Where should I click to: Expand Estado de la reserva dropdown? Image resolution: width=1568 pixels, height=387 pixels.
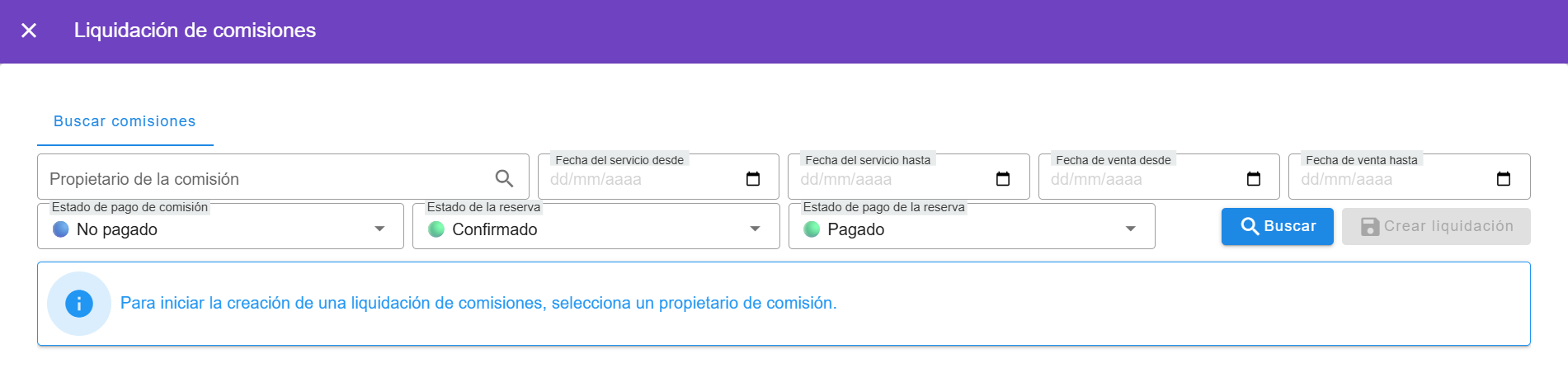755,229
